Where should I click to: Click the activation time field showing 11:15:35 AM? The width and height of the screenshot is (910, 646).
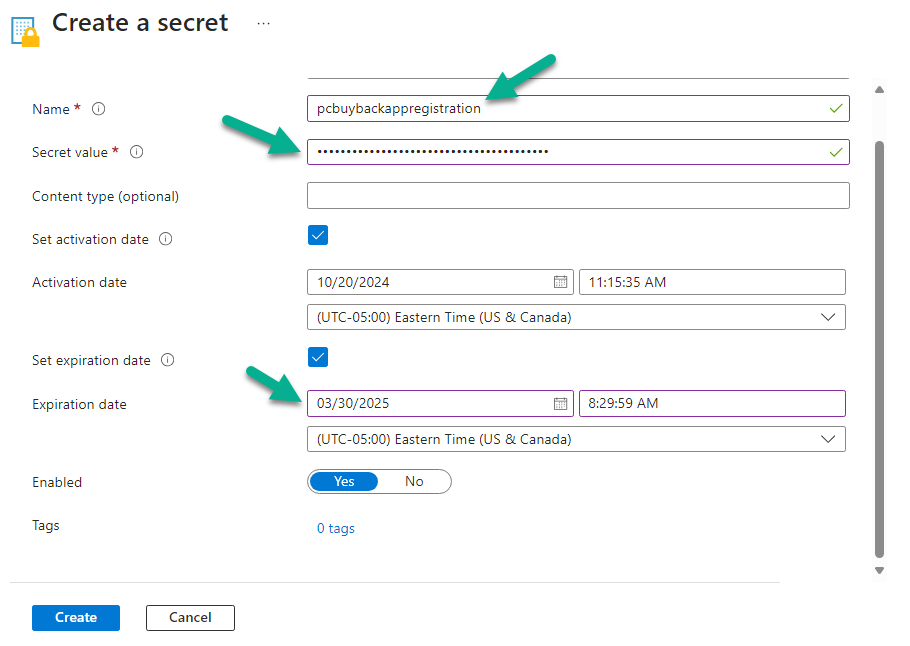click(712, 282)
